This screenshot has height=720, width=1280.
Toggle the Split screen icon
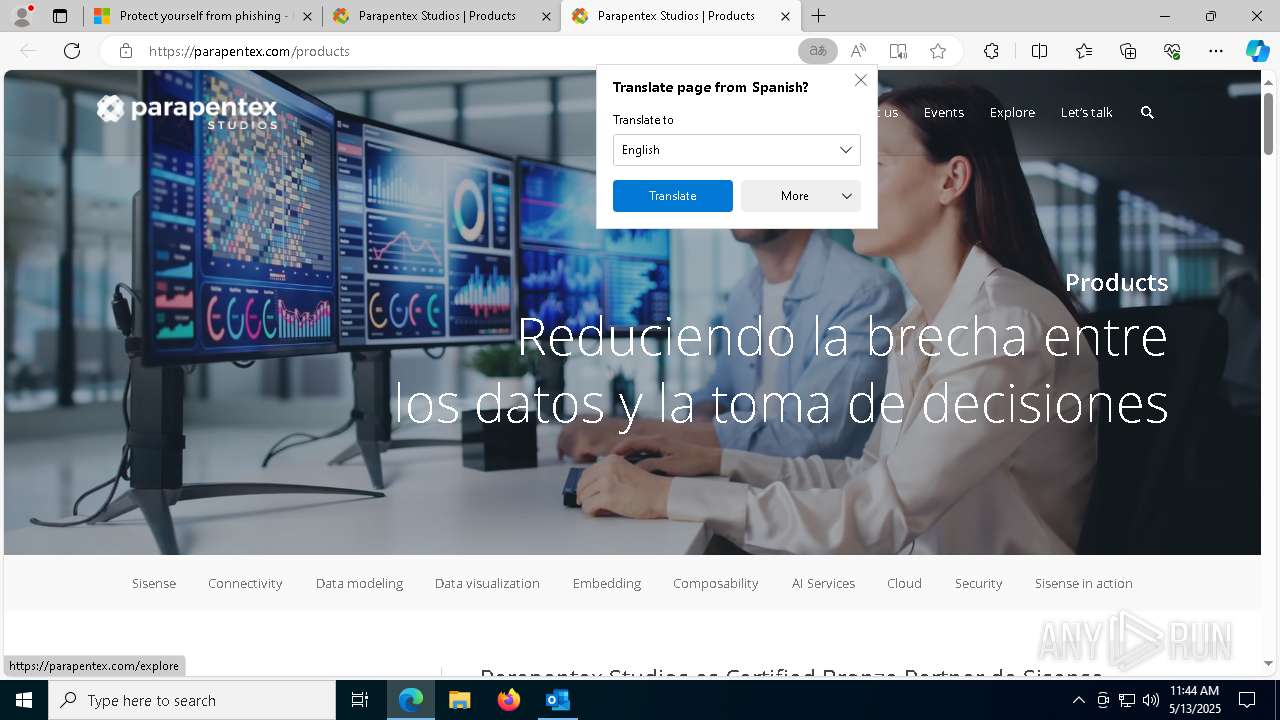tap(1039, 51)
